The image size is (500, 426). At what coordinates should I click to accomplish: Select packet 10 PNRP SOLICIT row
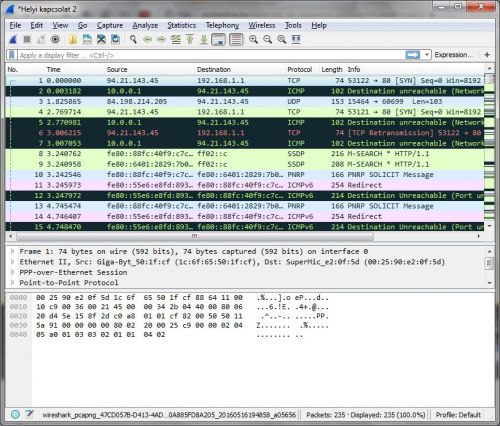[245, 174]
